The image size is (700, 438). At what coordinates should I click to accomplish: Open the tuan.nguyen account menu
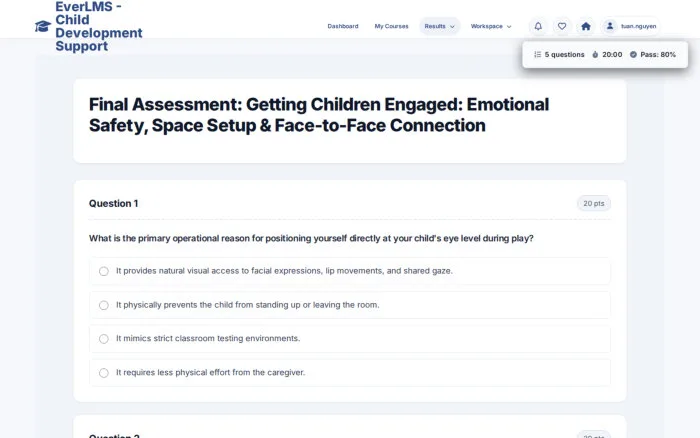click(630, 26)
